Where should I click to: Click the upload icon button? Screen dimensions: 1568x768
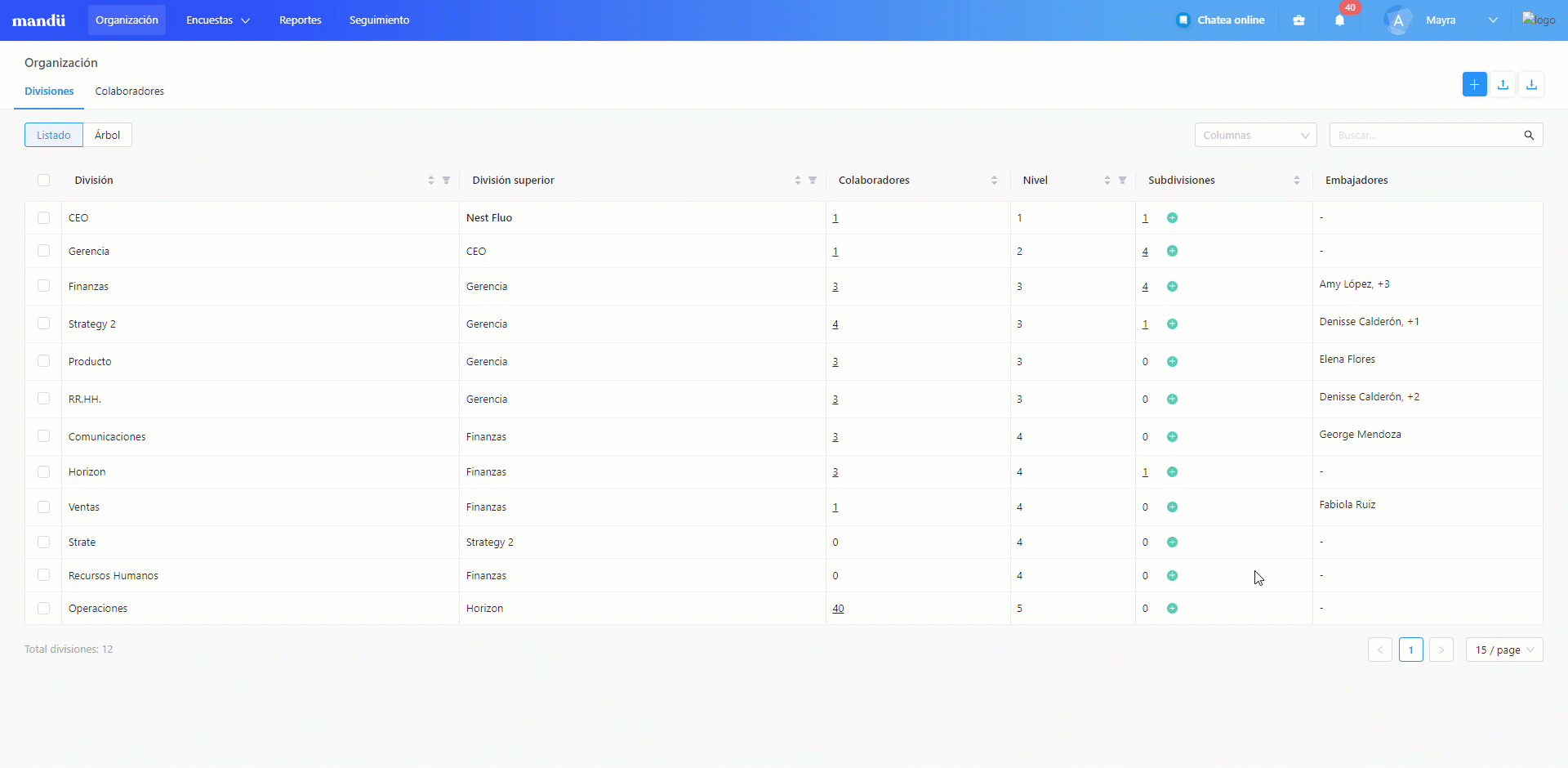1503,84
